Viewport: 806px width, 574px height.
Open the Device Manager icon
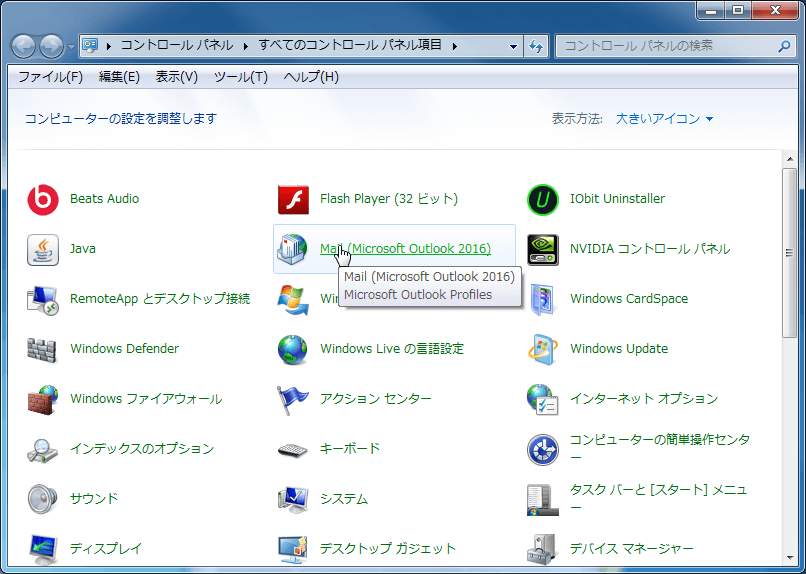(543, 549)
